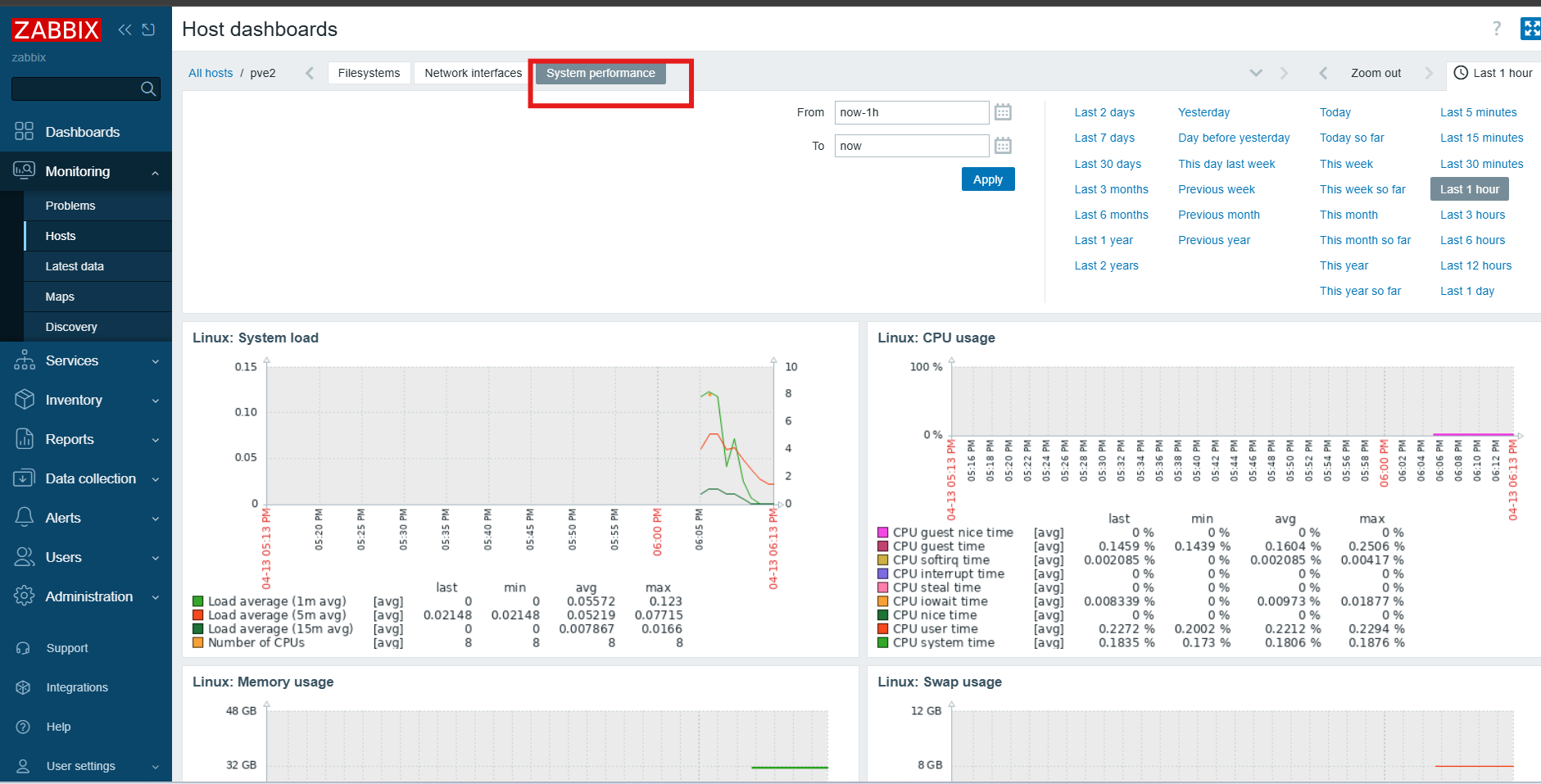Go to previous dashboard page arrow

(310, 73)
